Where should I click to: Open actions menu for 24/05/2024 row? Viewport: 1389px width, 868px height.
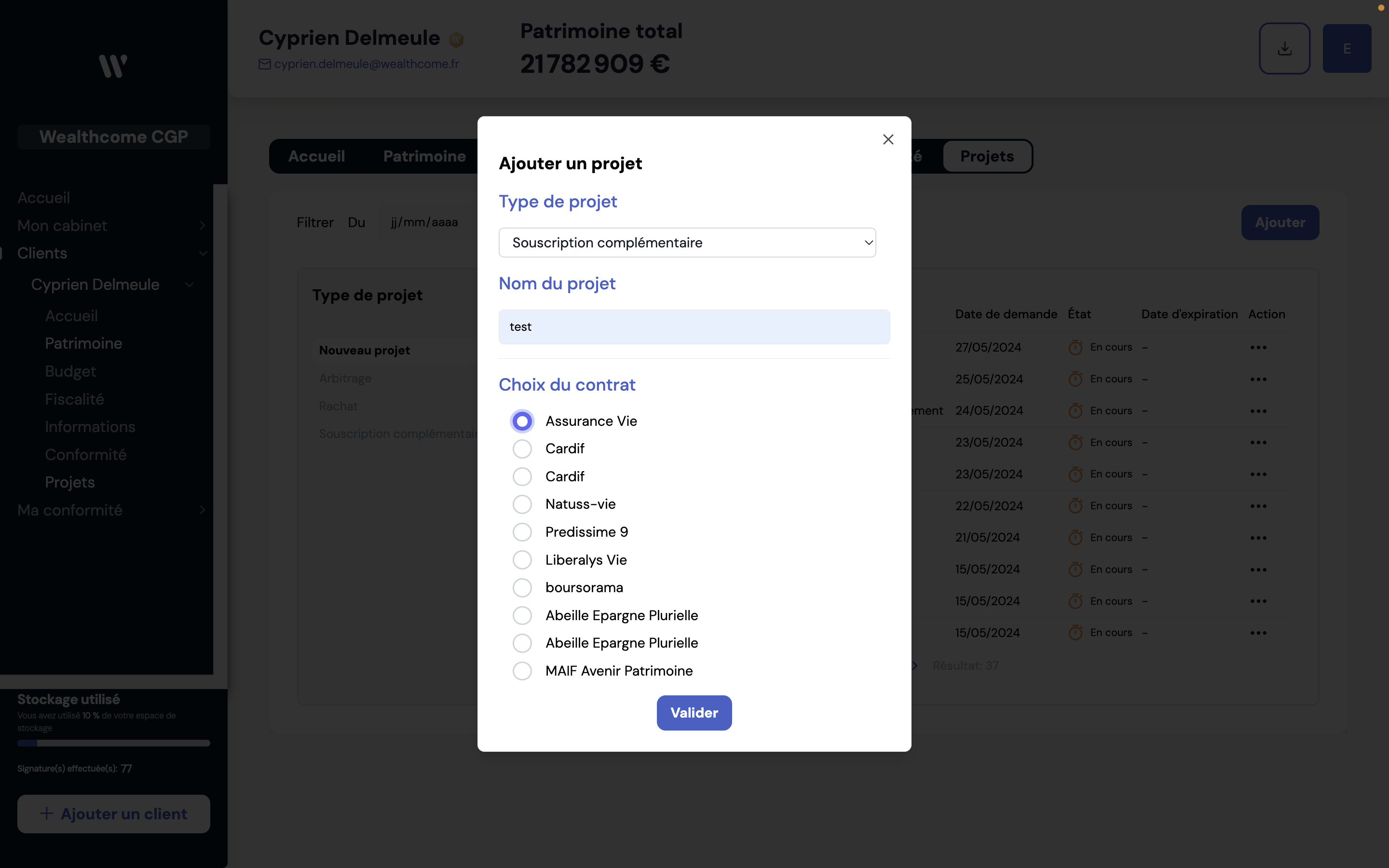[x=1258, y=411]
